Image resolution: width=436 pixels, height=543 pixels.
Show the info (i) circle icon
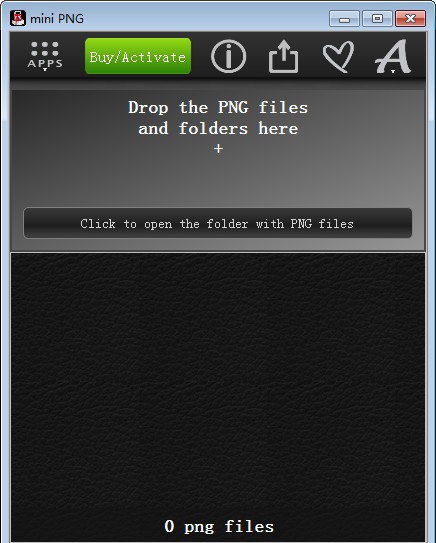coord(228,56)
